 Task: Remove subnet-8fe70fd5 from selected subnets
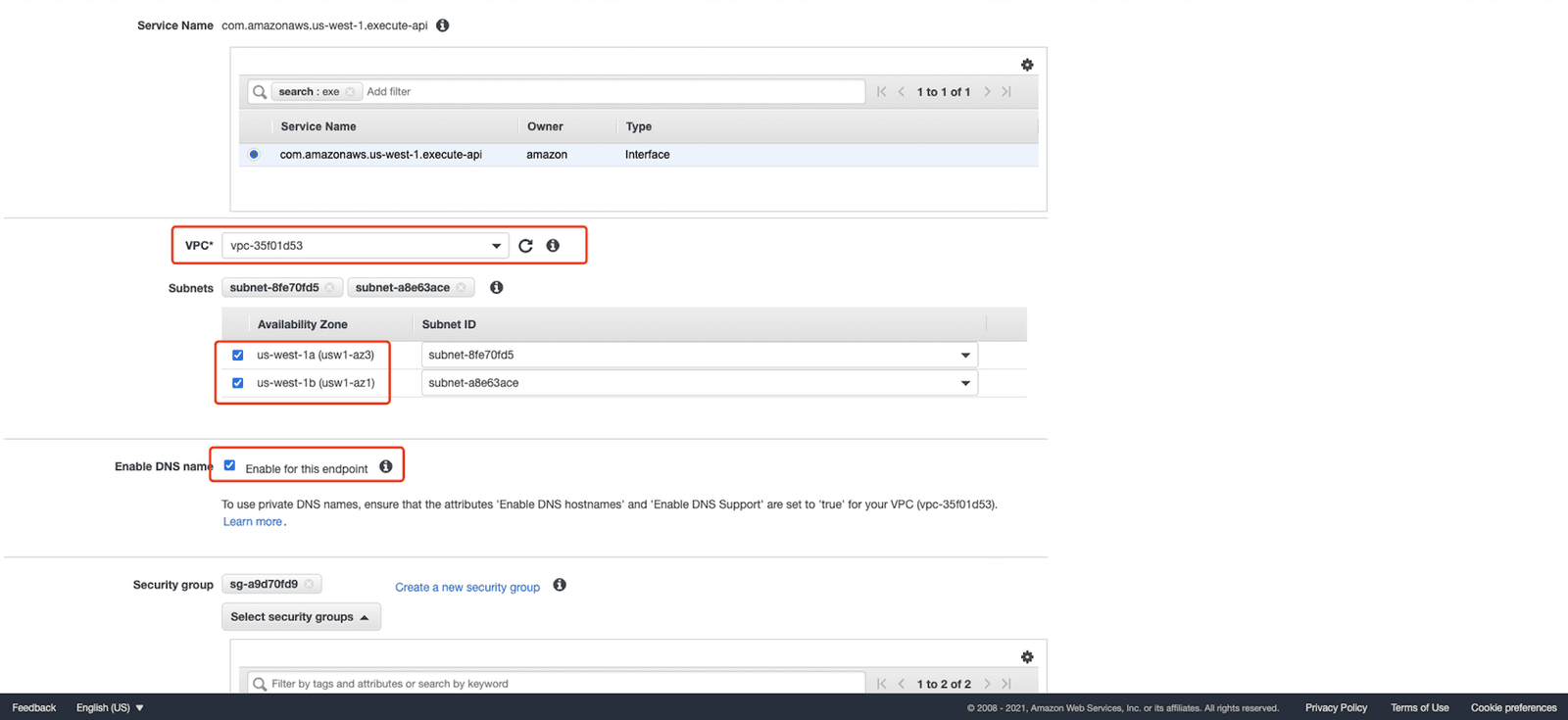pos(330,288)
